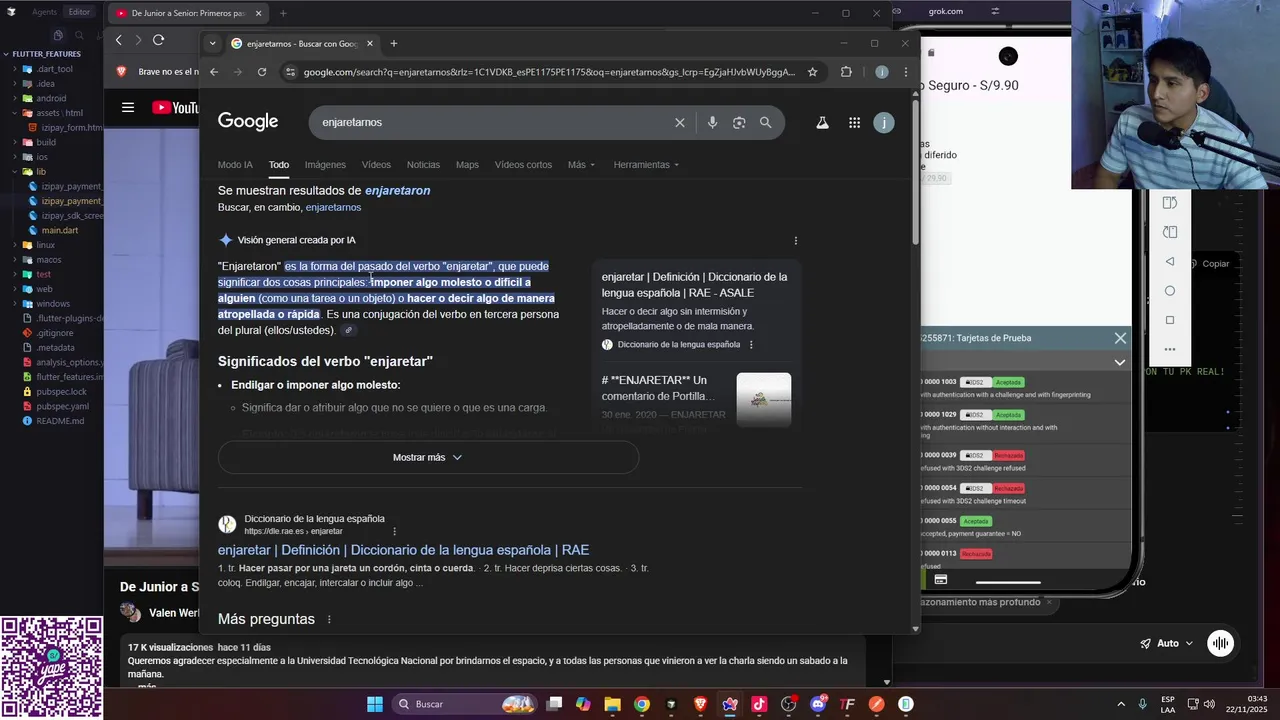Screen dimensions: 1280x720
Task: Open File Explorer from the taskbar
Action: [612, 704]
